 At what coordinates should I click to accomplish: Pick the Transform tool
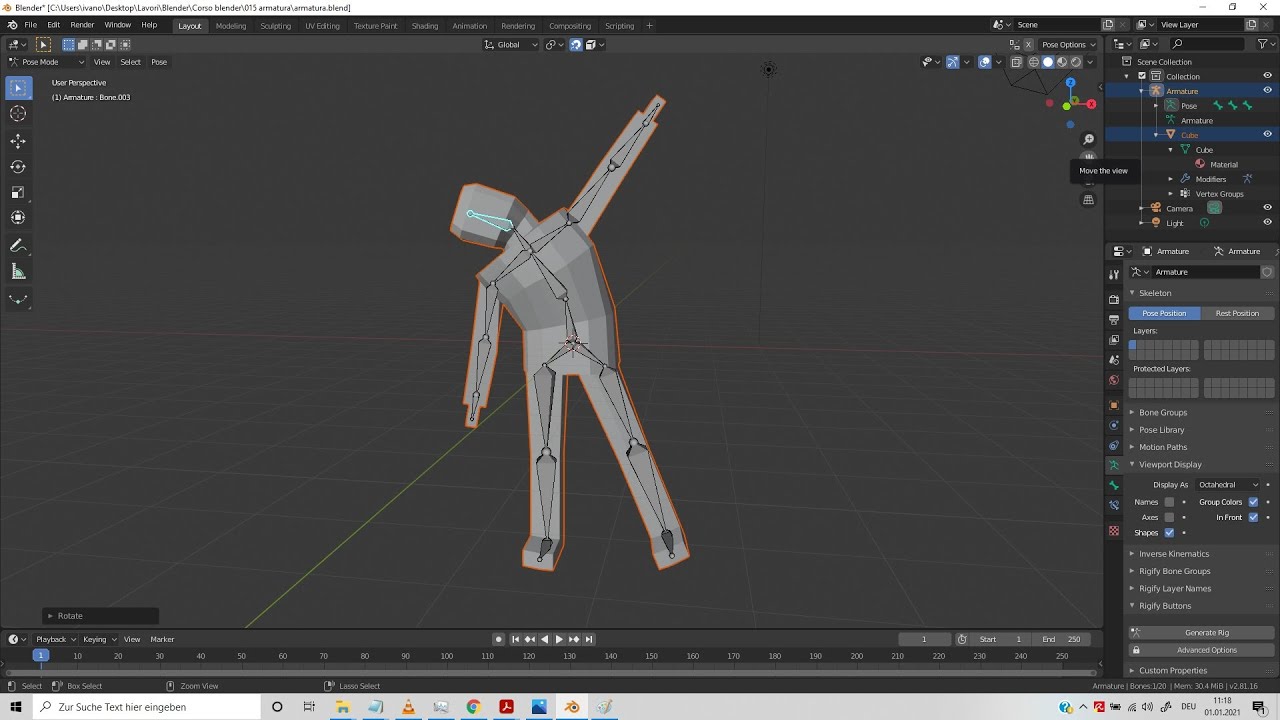tap(18, 217)
